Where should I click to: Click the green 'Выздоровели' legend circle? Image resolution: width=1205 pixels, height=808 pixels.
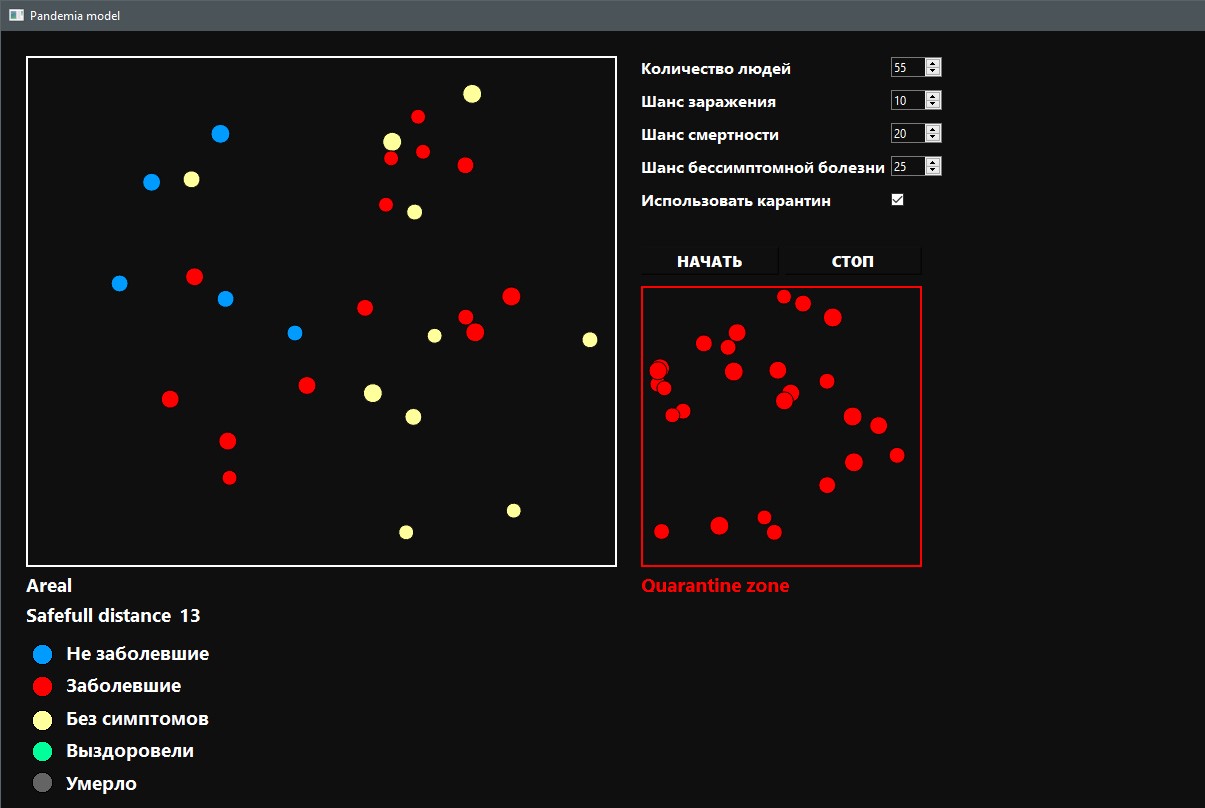(41, 751)
